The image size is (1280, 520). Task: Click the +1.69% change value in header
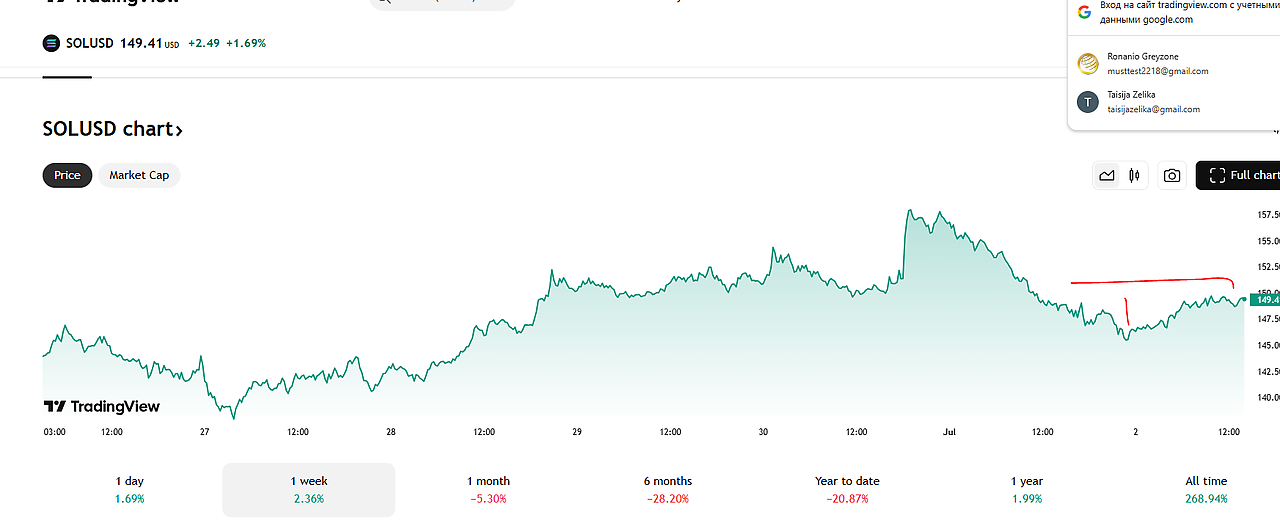click(246, 43)
